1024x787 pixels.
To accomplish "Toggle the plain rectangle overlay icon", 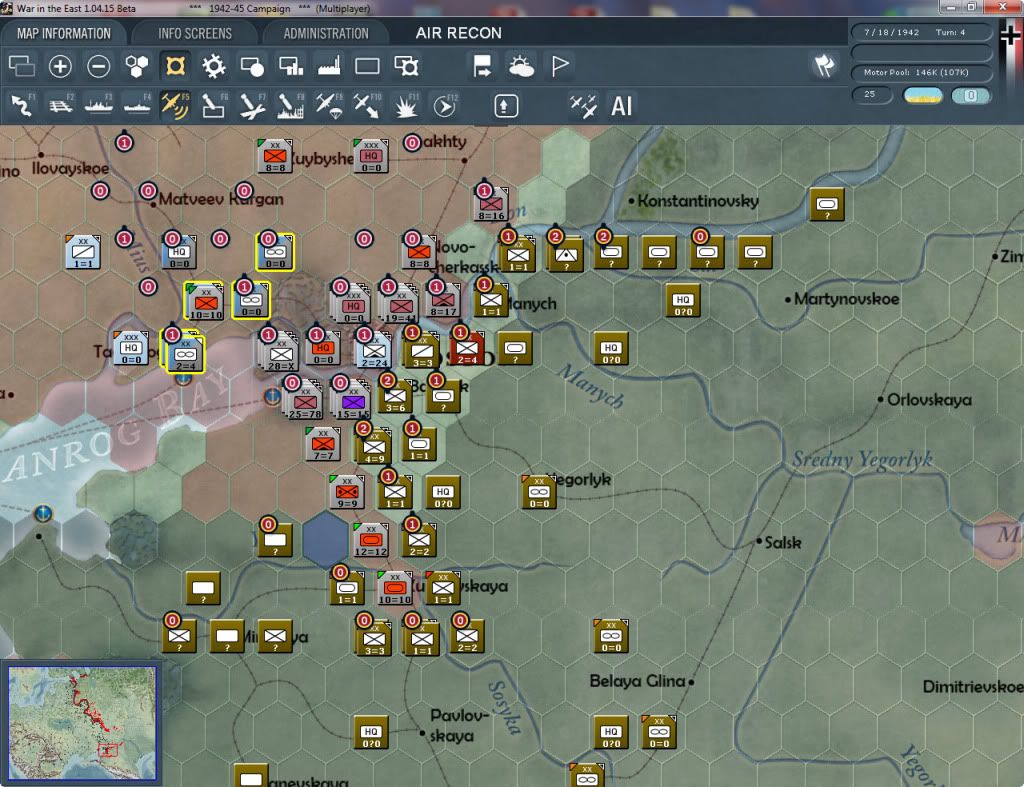I will (x=367, y=66).
